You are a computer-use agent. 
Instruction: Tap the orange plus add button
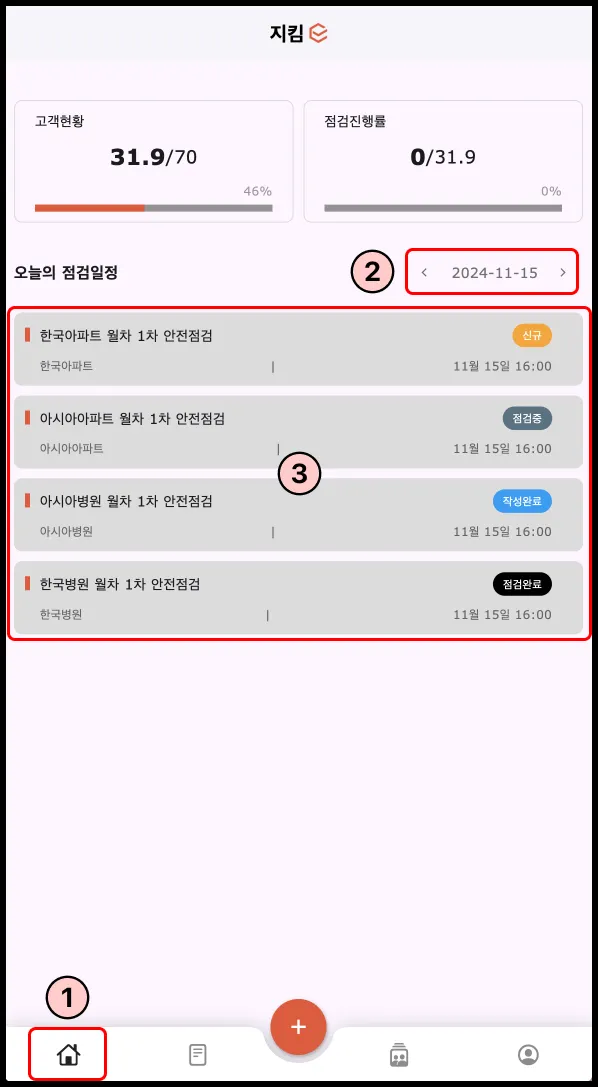299,1027
